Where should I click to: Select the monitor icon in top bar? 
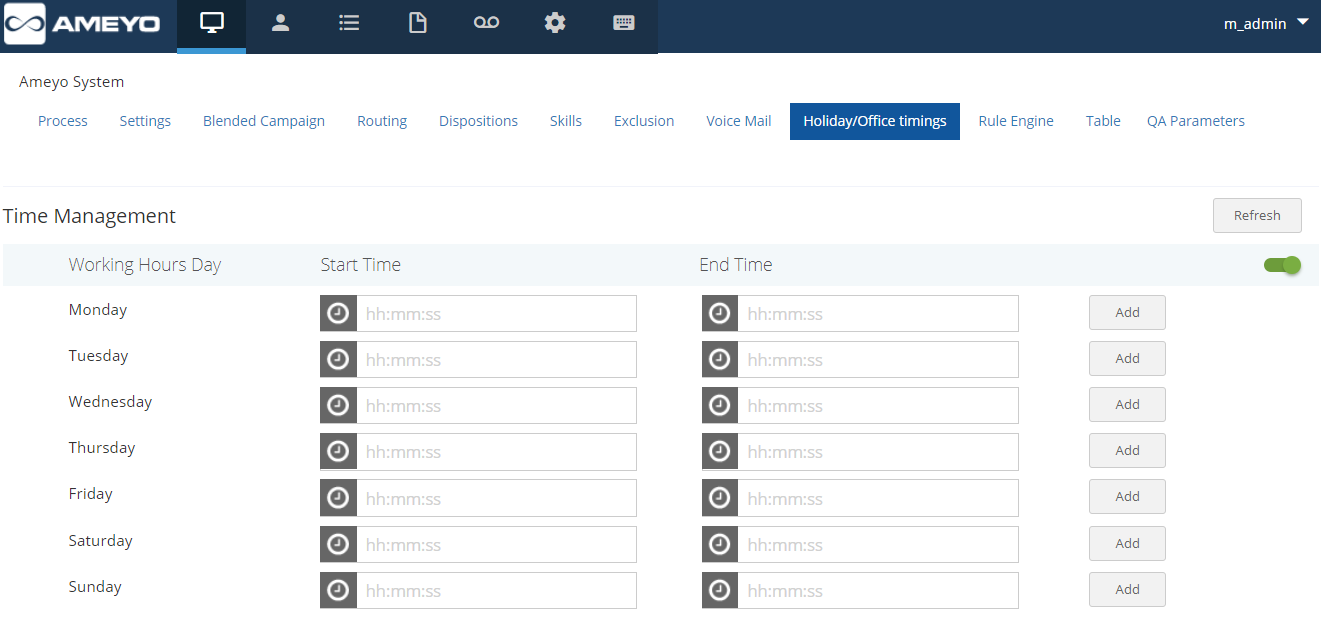pos(212,24)
